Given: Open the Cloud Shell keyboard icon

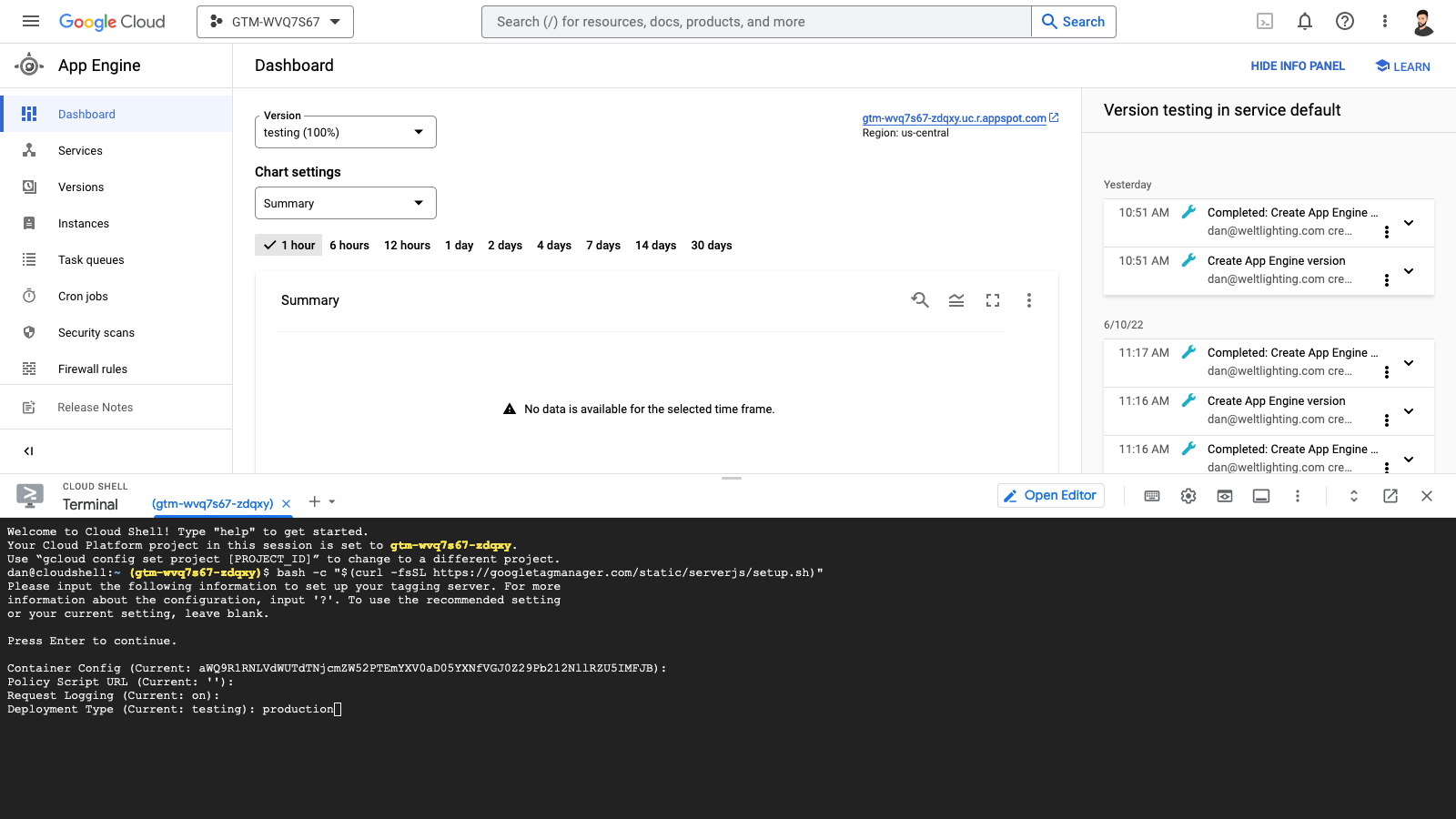Looking at the screenshot, I should [x=1152, y=496].
